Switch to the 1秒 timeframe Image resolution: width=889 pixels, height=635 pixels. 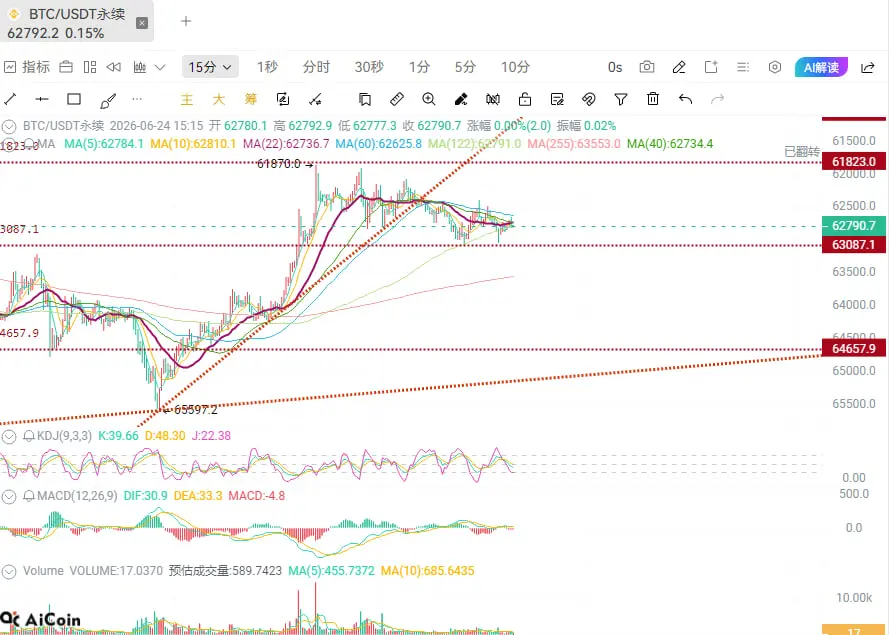267,67
